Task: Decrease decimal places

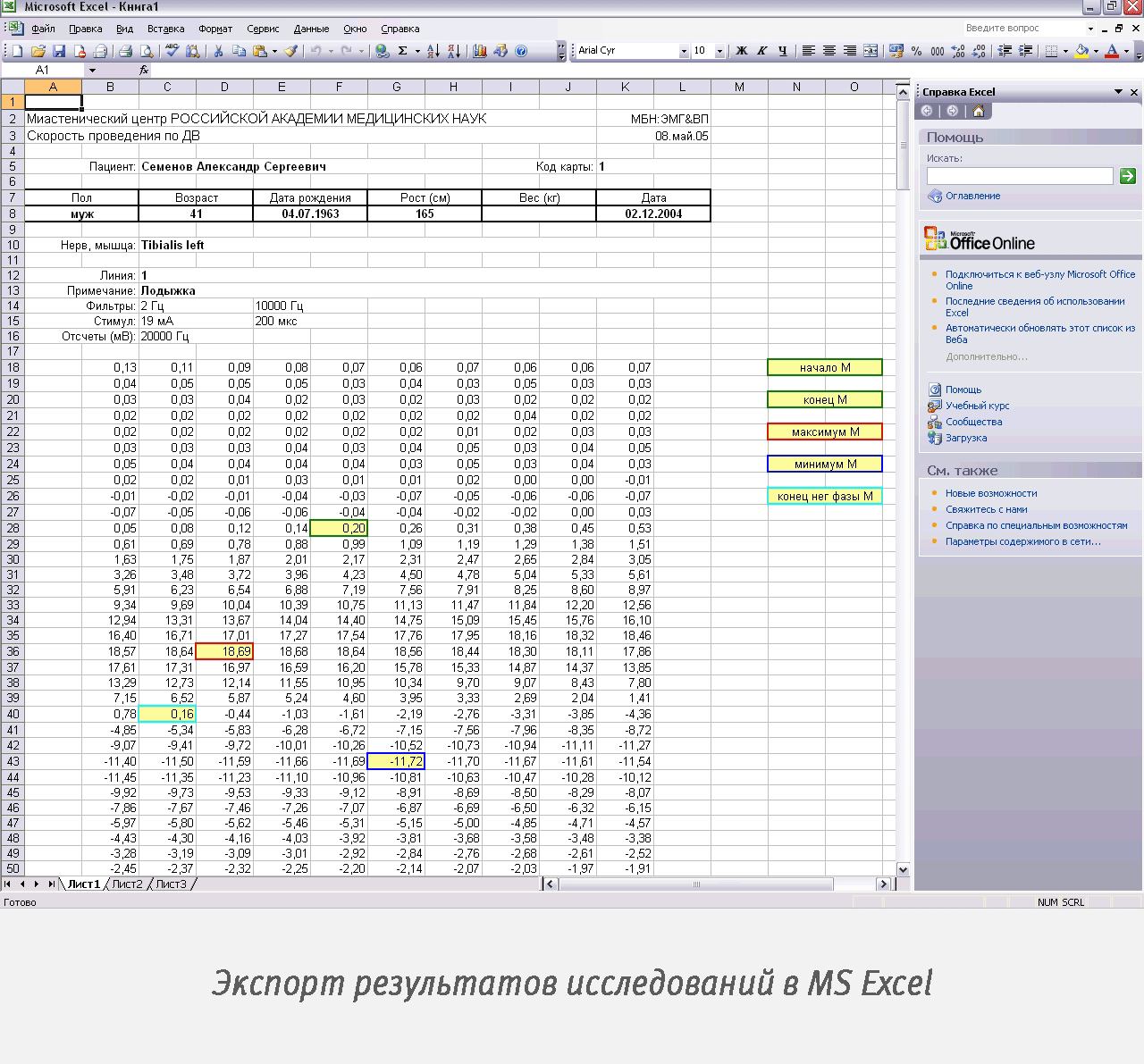Action: pyautogui.click(x=979, y=51)
